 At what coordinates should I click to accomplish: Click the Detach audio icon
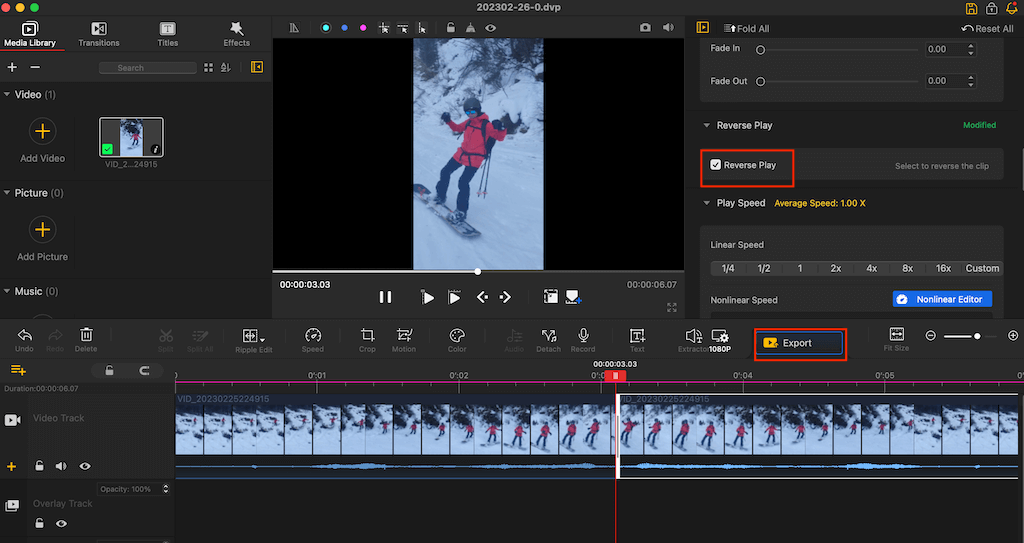[548, 336]
